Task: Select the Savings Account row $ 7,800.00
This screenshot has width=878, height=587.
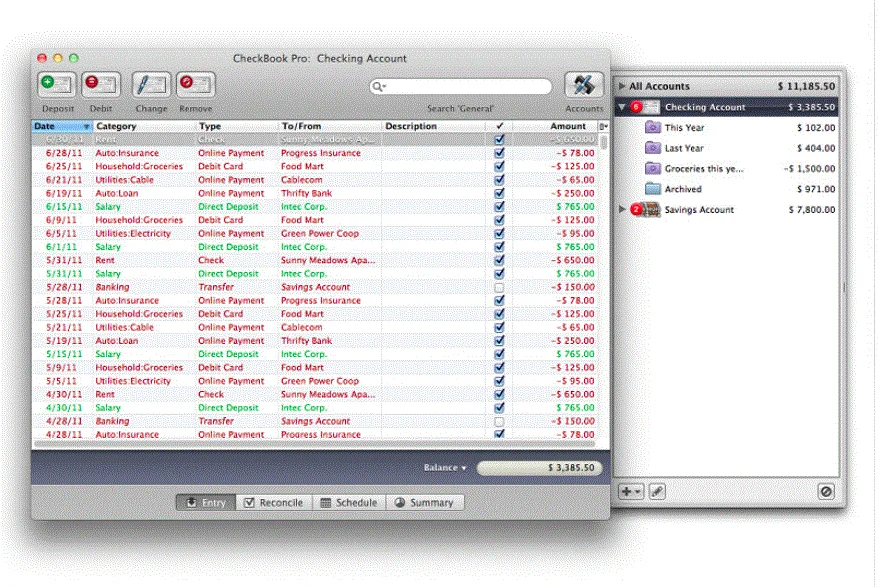Action: [x=727, y=209]
